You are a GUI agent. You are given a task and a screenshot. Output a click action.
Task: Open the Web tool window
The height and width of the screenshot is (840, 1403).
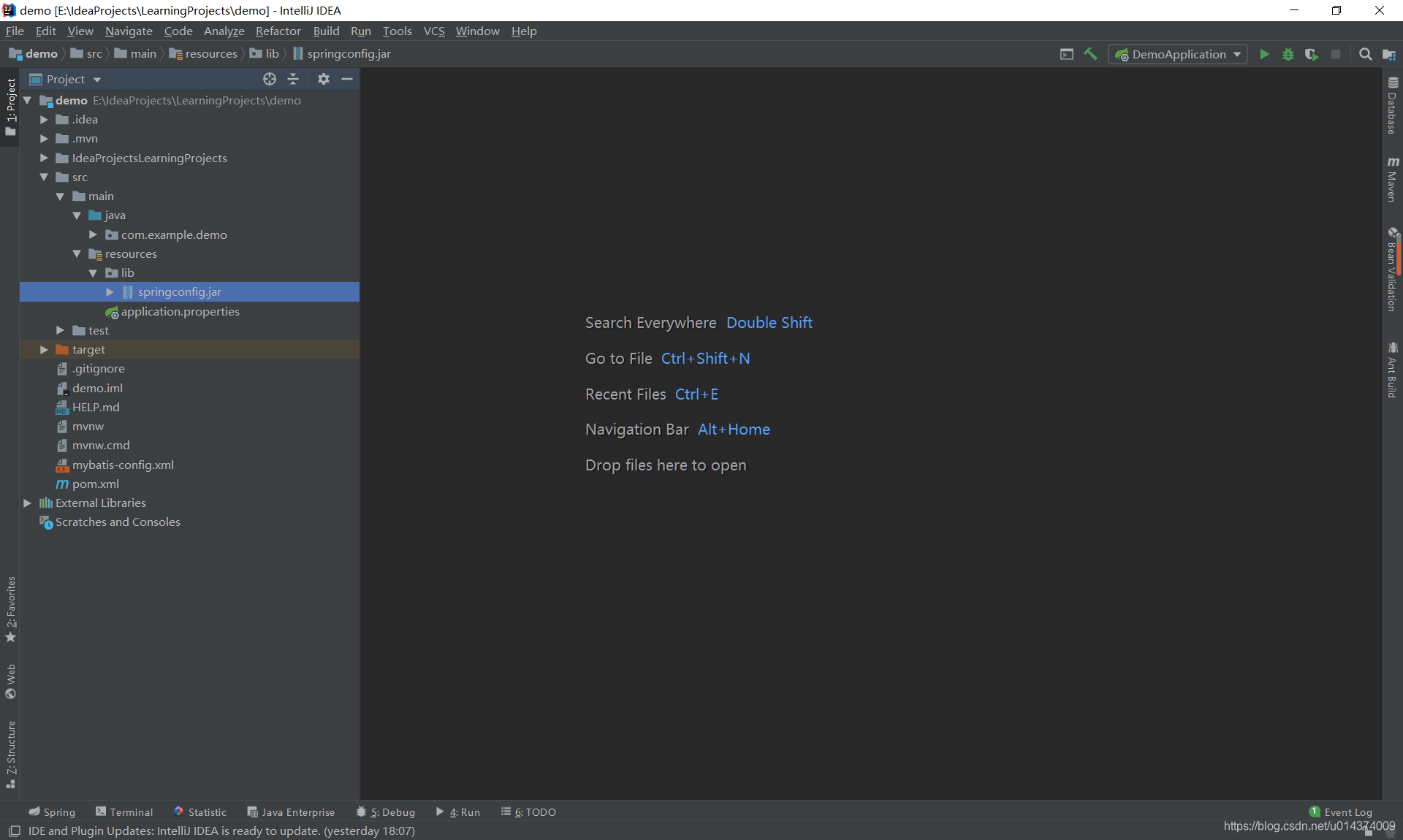coord(10,681)
